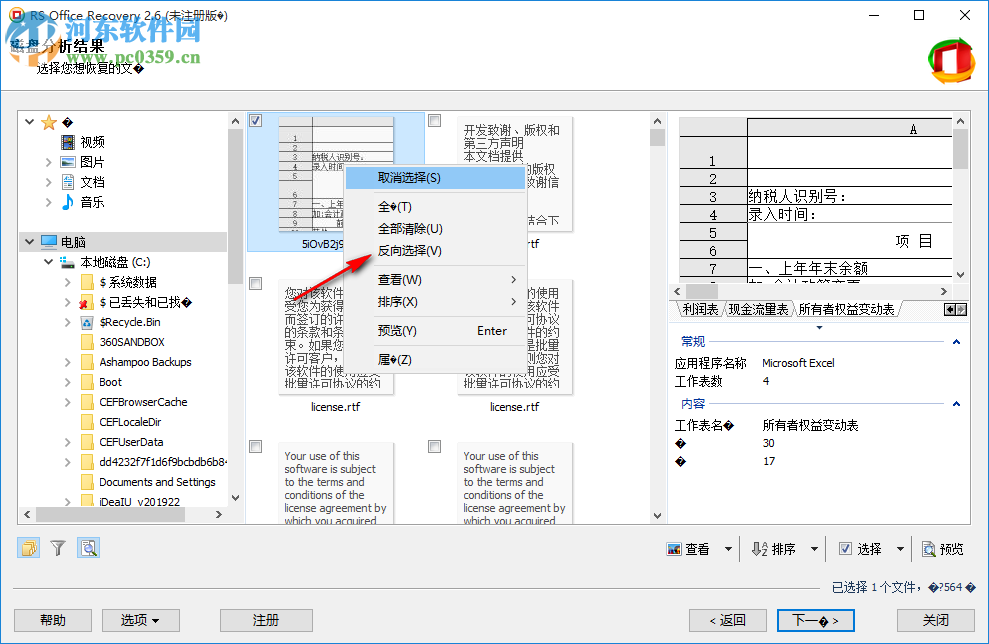989x644 pixels.
Task: Click the 选择 (Select) checkbox icon bottom right
Action: click(x=846, y=548)
